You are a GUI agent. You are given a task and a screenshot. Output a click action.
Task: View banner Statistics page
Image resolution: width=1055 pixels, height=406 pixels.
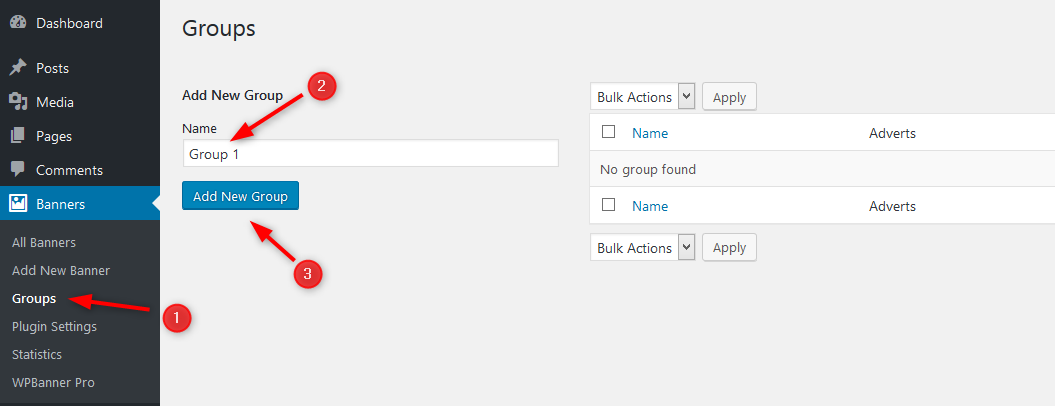pos(37,354)
